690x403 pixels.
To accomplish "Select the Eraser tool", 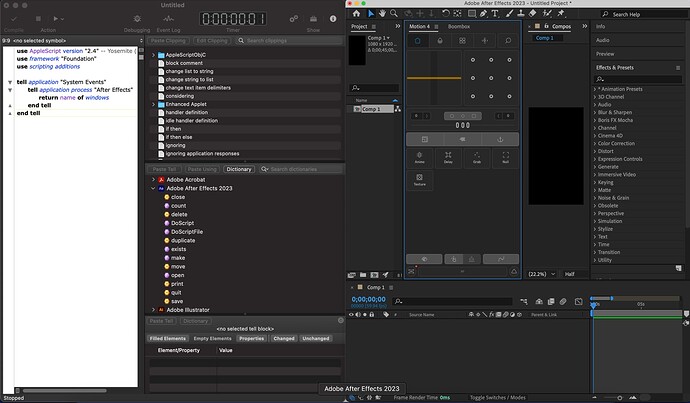I will pyautogui.click(x=532, y=14).
